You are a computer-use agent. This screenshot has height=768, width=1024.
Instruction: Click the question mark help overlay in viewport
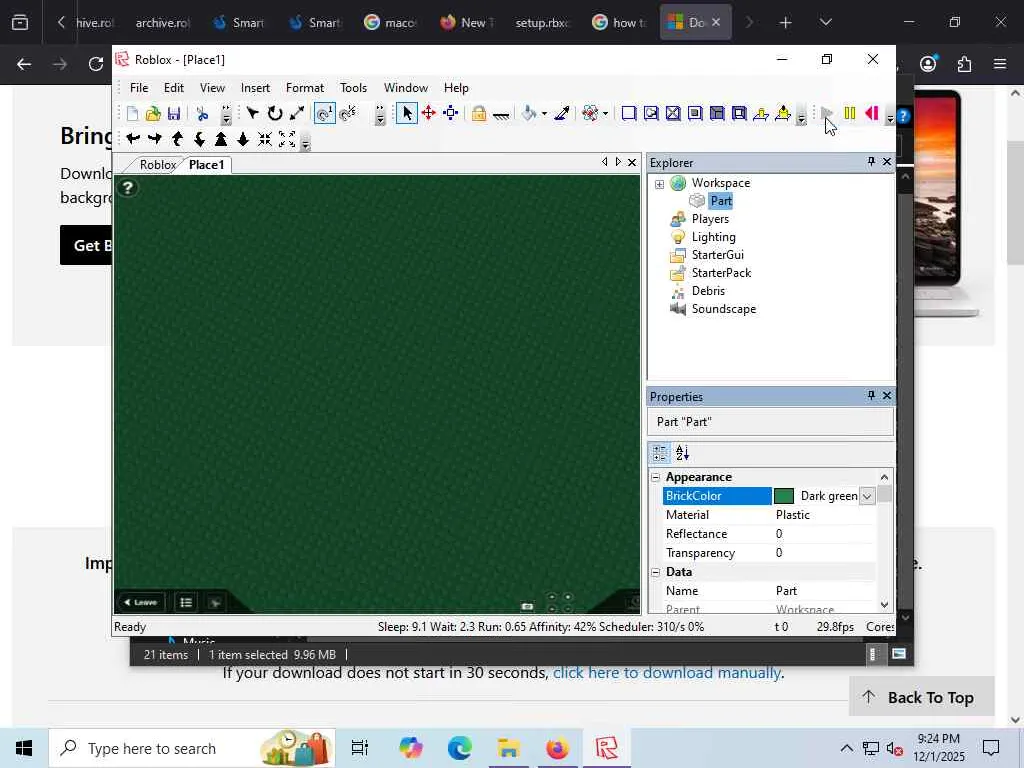(x=128, y=188)
